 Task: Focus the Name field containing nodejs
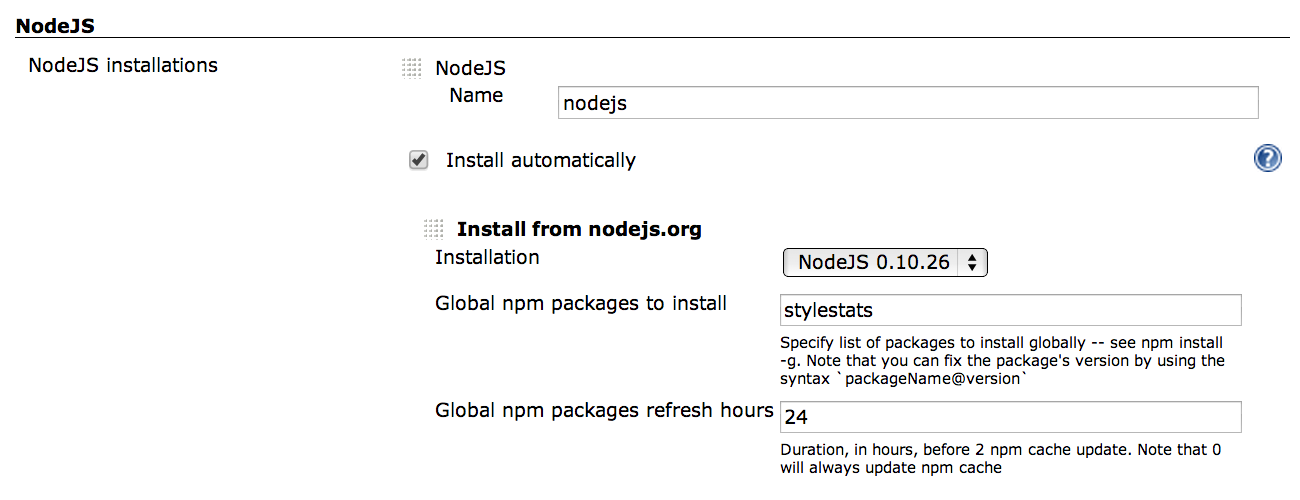point(908,103)
